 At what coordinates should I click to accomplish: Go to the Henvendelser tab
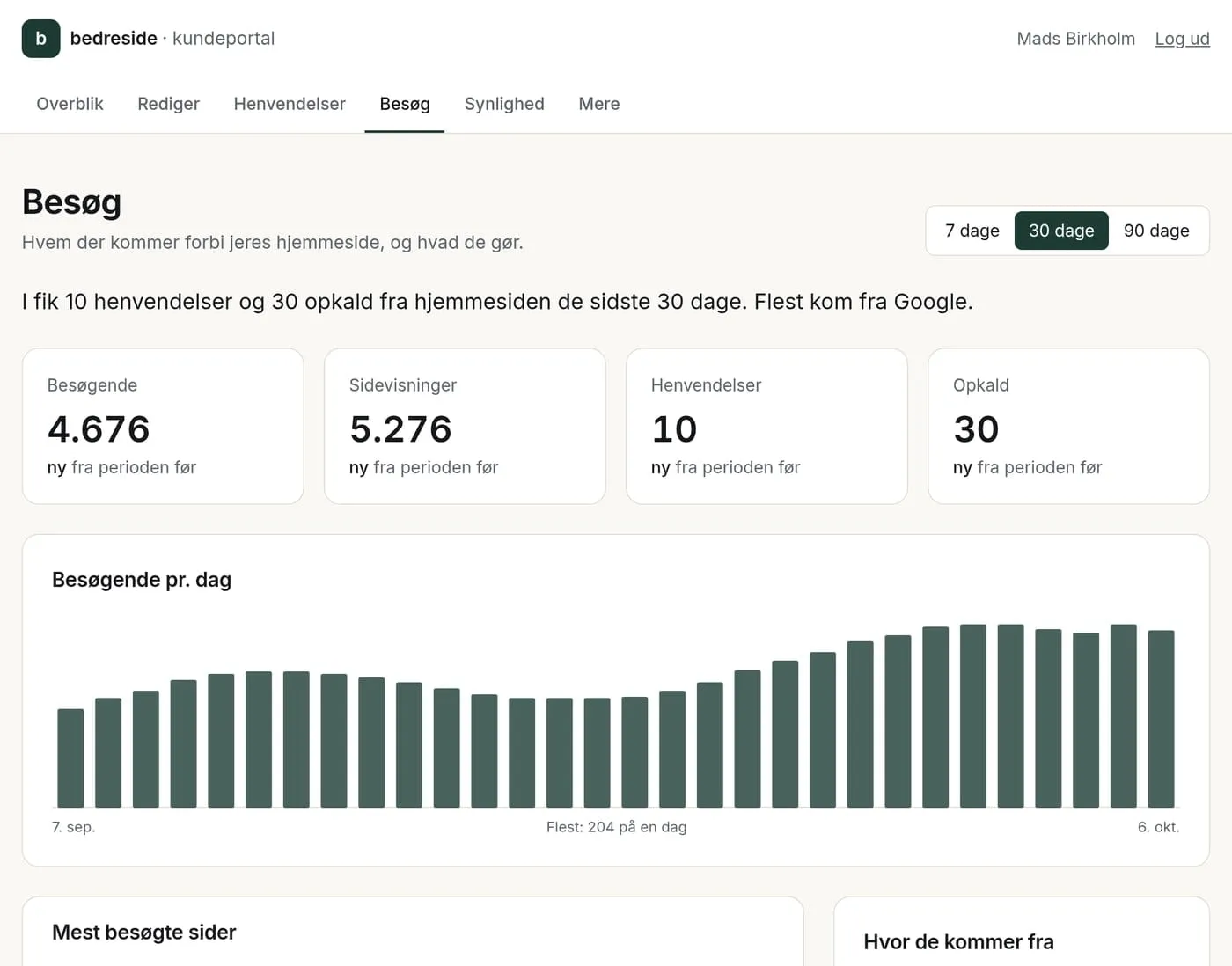(x=290, y=104)
